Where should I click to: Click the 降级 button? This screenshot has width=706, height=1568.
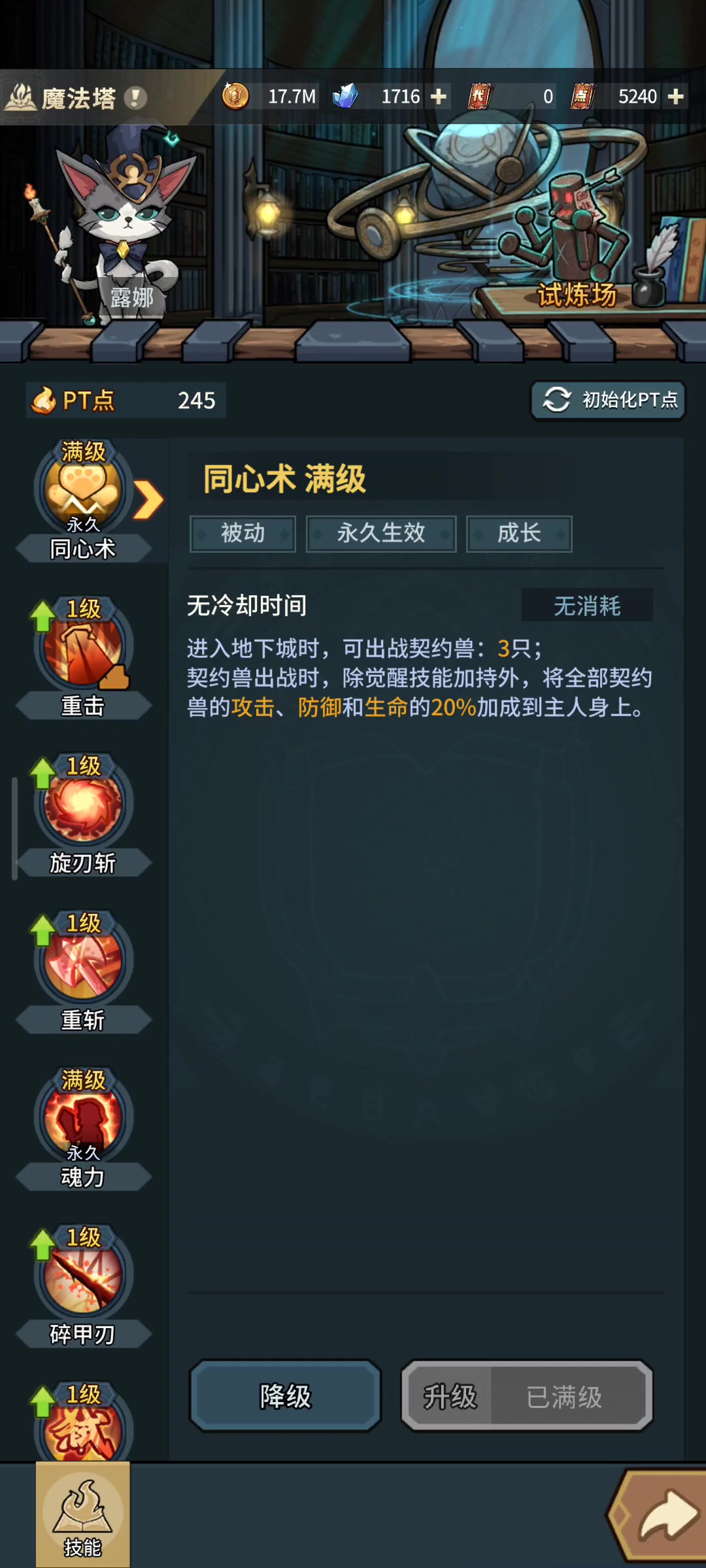286,1396
